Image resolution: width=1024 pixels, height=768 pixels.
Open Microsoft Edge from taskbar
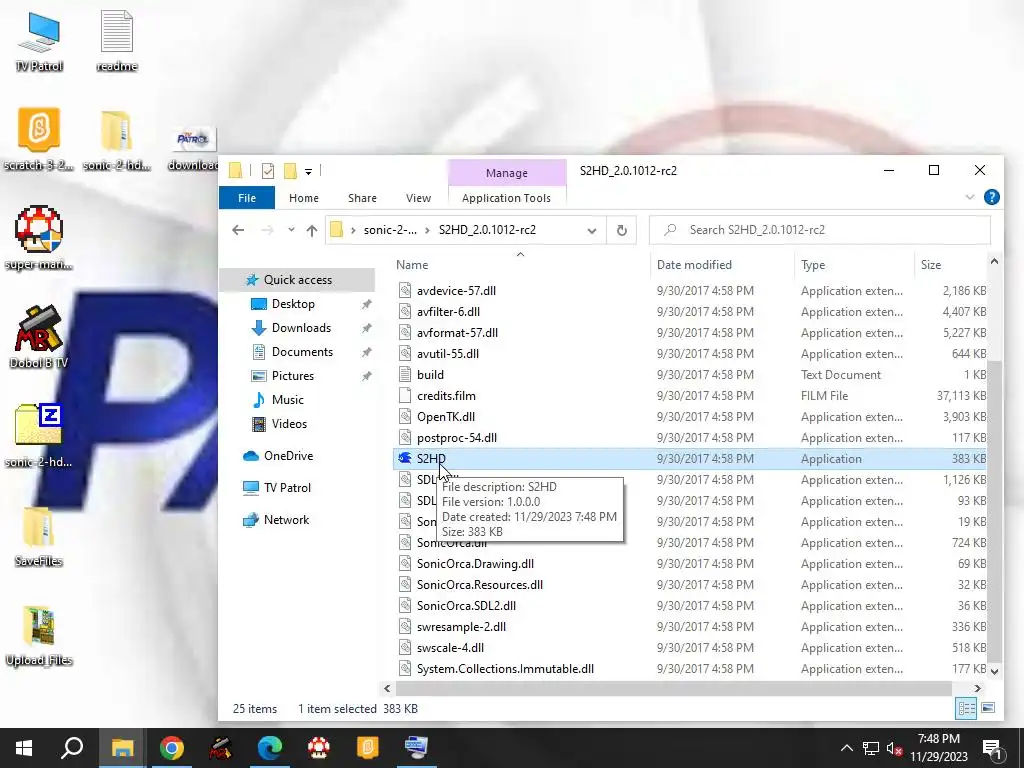coord(270,748)
